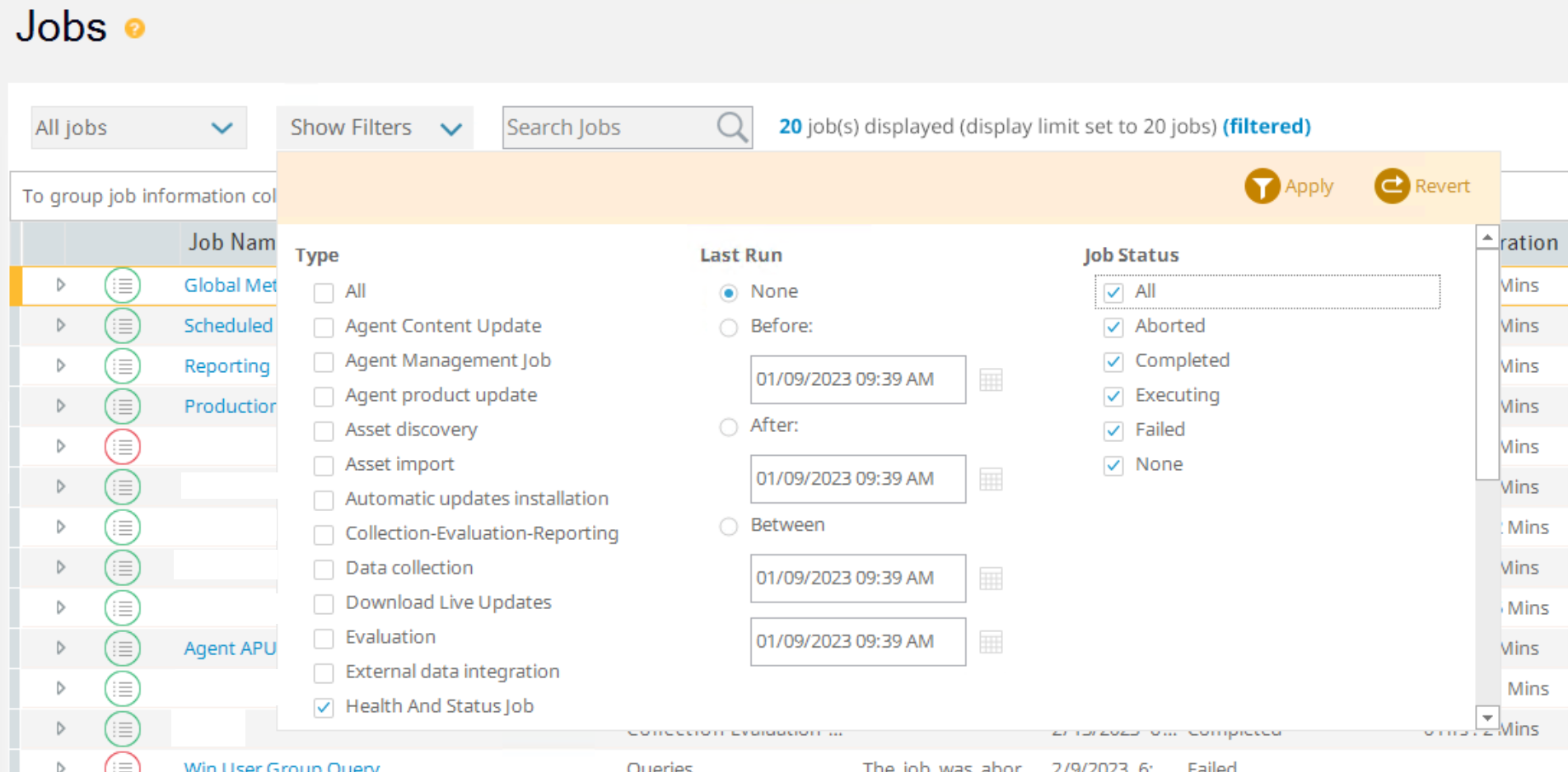Click the Search Jobs input field
This screenshot has height=772, width=1568.
coord(608,128)
